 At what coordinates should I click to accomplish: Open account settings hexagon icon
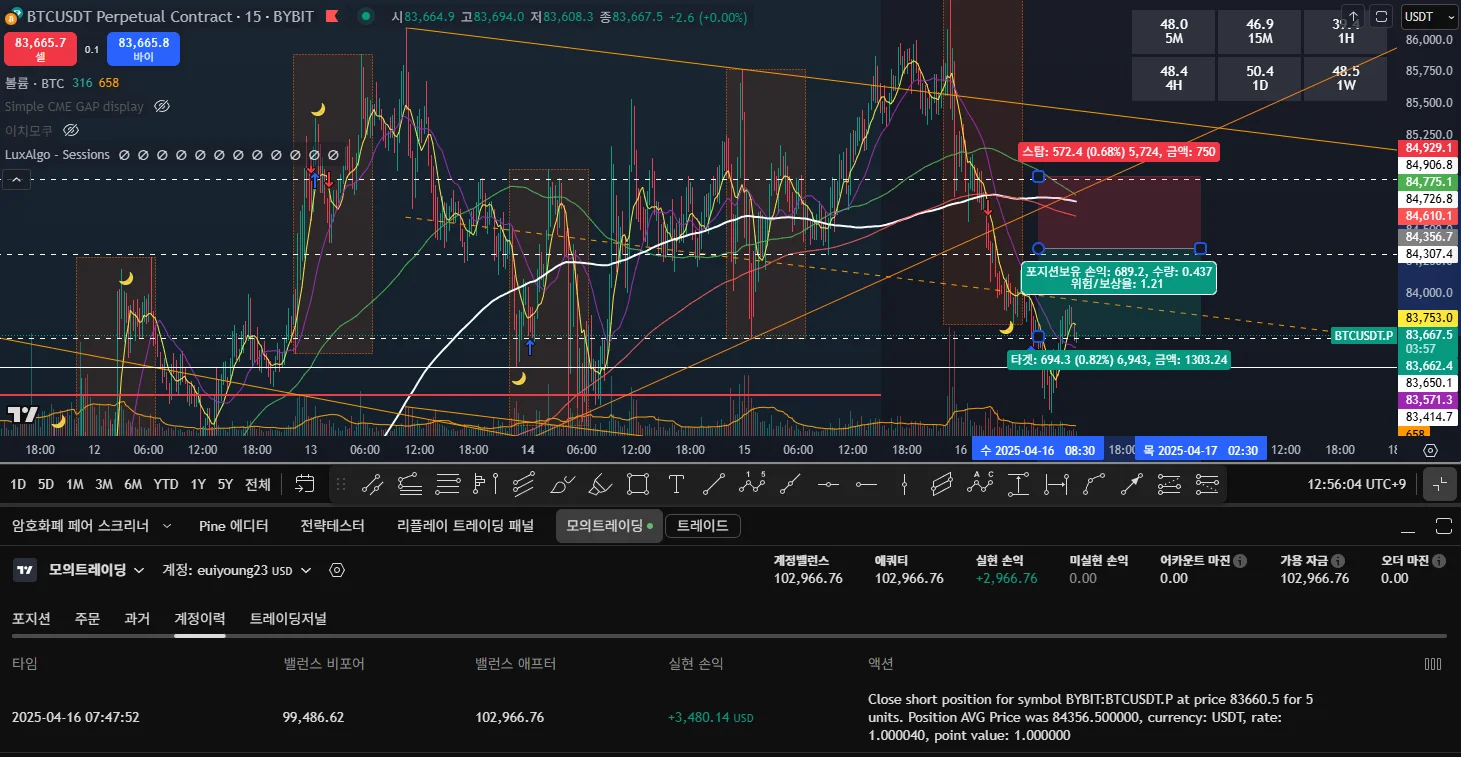coord(337,570)
